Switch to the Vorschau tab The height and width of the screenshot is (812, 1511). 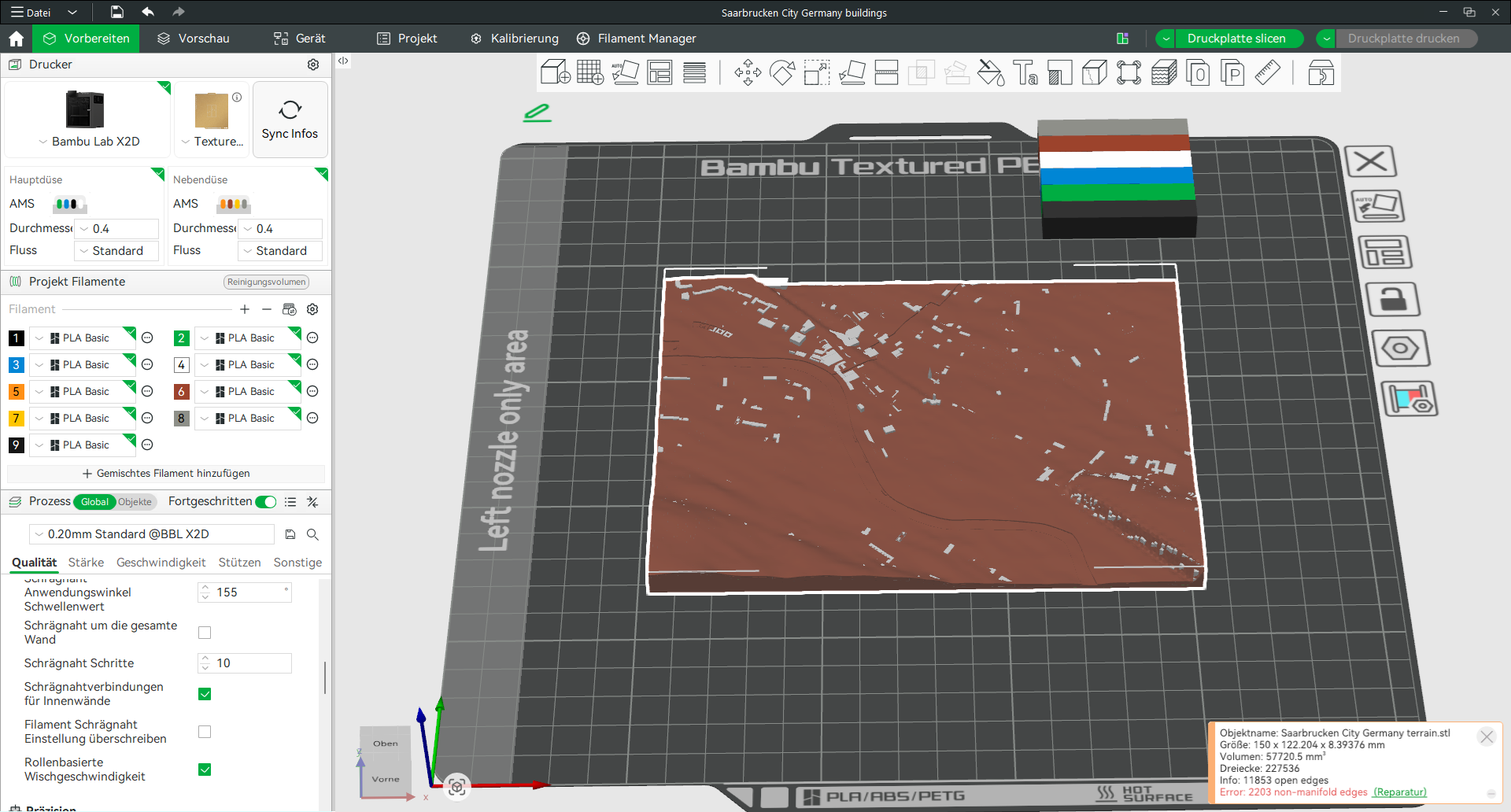[x=194, y=39]
